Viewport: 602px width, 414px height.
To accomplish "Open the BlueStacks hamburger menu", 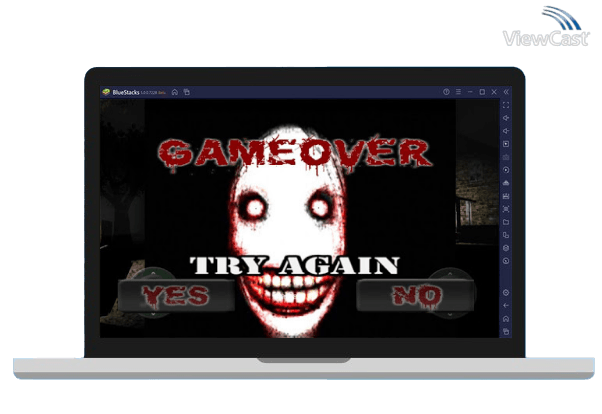I will click(458, 92).
